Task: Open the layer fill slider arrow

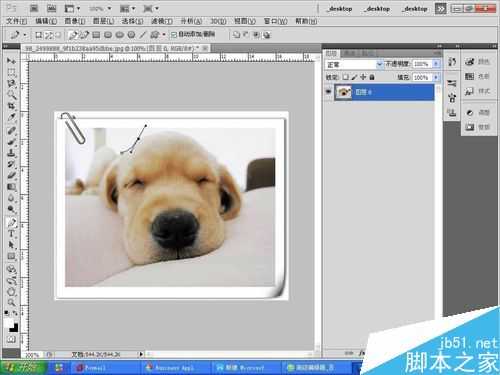Action: 436,77
